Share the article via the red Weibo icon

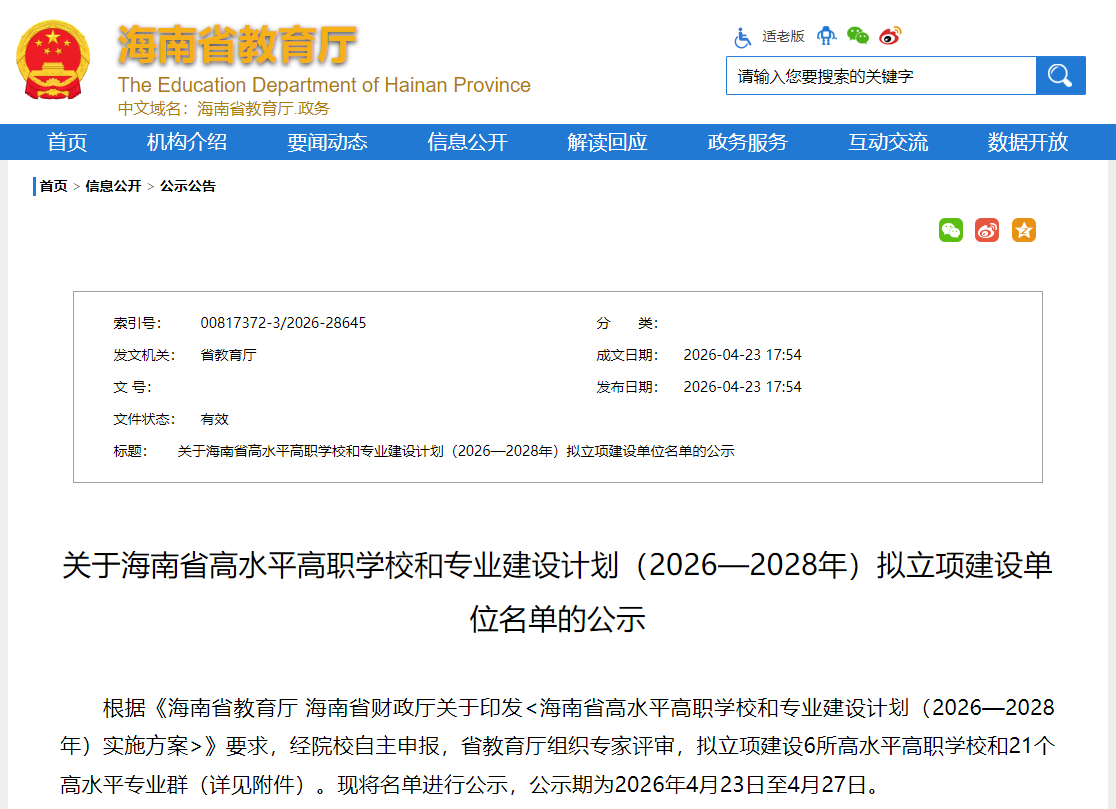coord(987,230)
